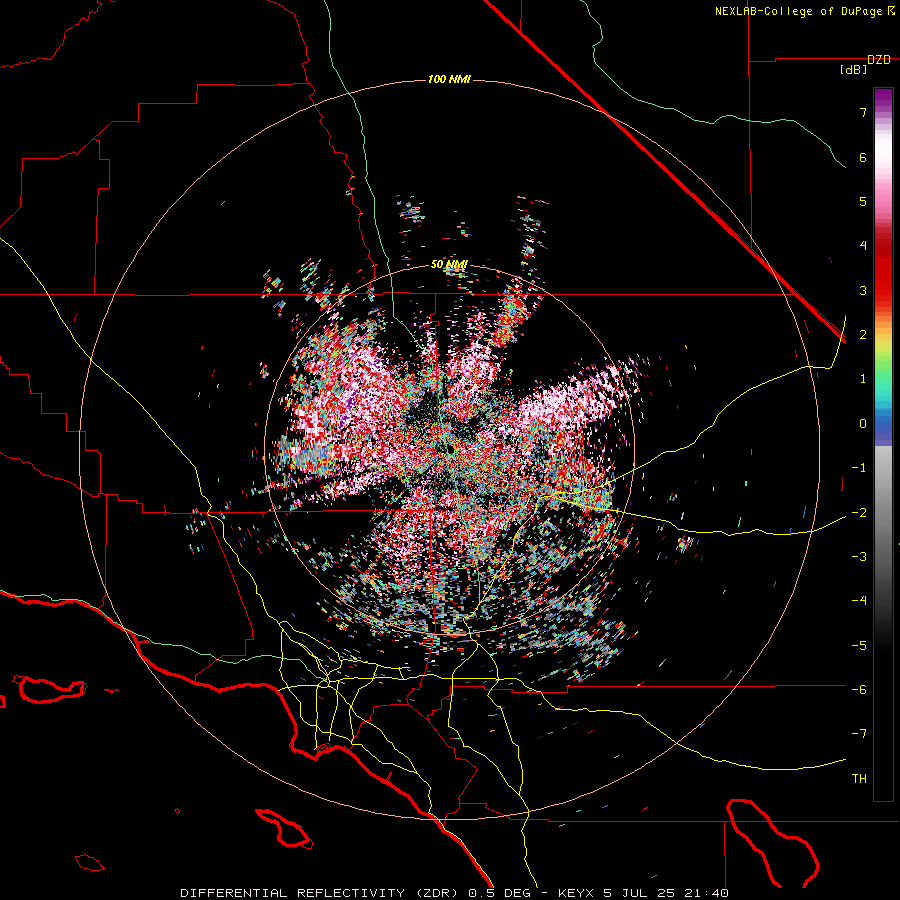Viewport: 900px width, 900px height.
Task: Click the DIFFERENTIAL REFLECTIVITY caption text
Action: coord(293,893)
